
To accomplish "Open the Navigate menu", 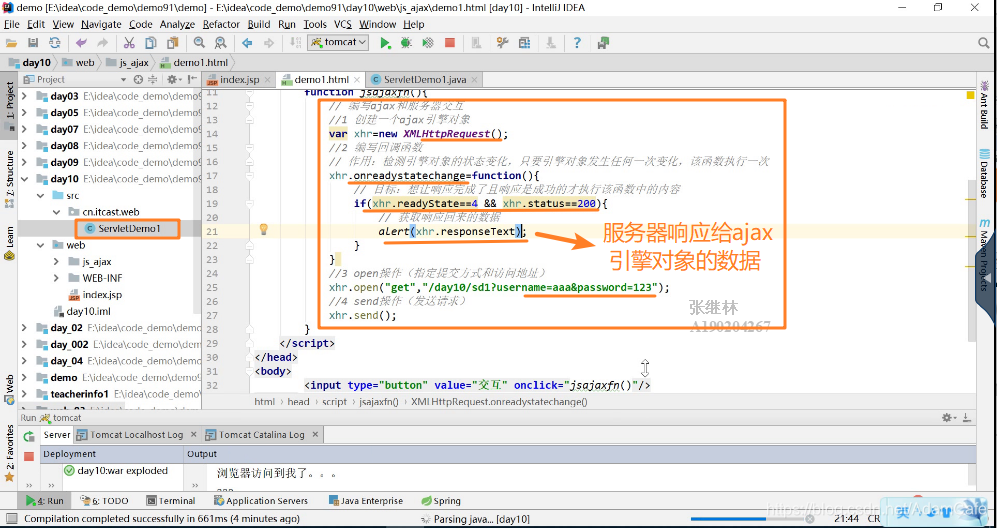I will point(101,24).
